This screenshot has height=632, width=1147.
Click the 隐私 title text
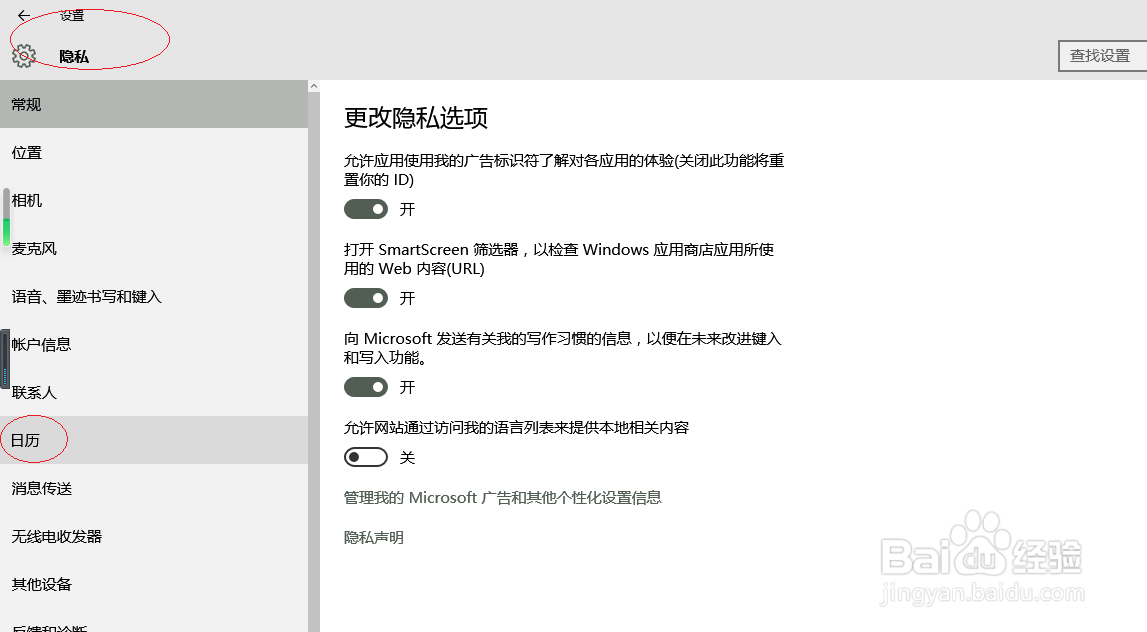[x=74, y=56]
